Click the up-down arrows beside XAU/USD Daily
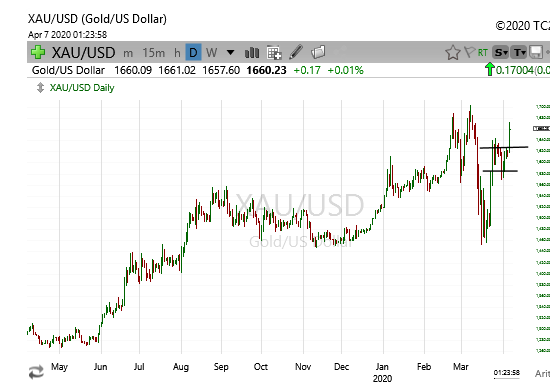550x385 pixels. tap(40, 88)
